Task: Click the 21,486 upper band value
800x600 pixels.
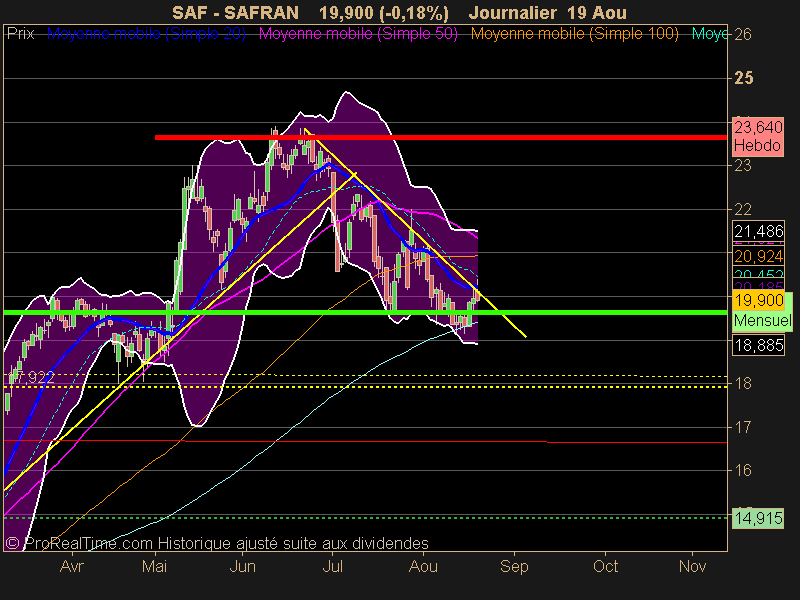Action: [758, 232]
